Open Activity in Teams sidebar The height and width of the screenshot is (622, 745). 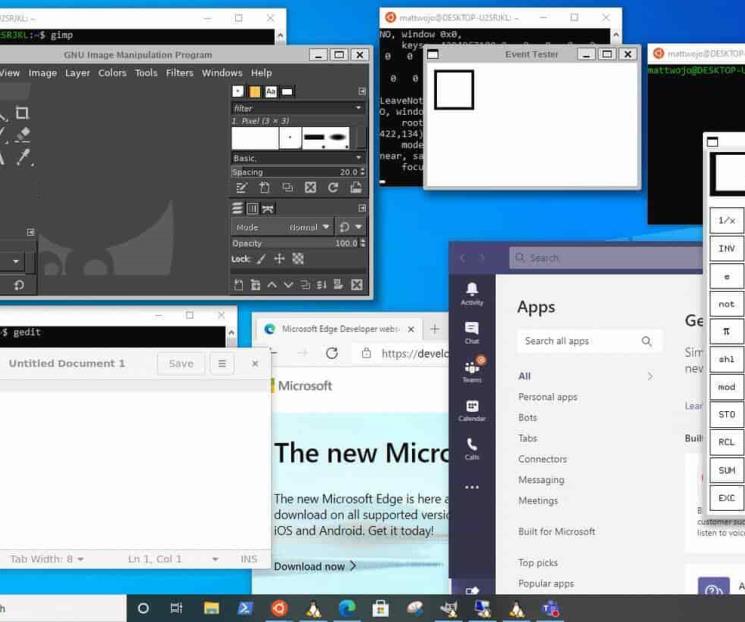coord(472,294)
